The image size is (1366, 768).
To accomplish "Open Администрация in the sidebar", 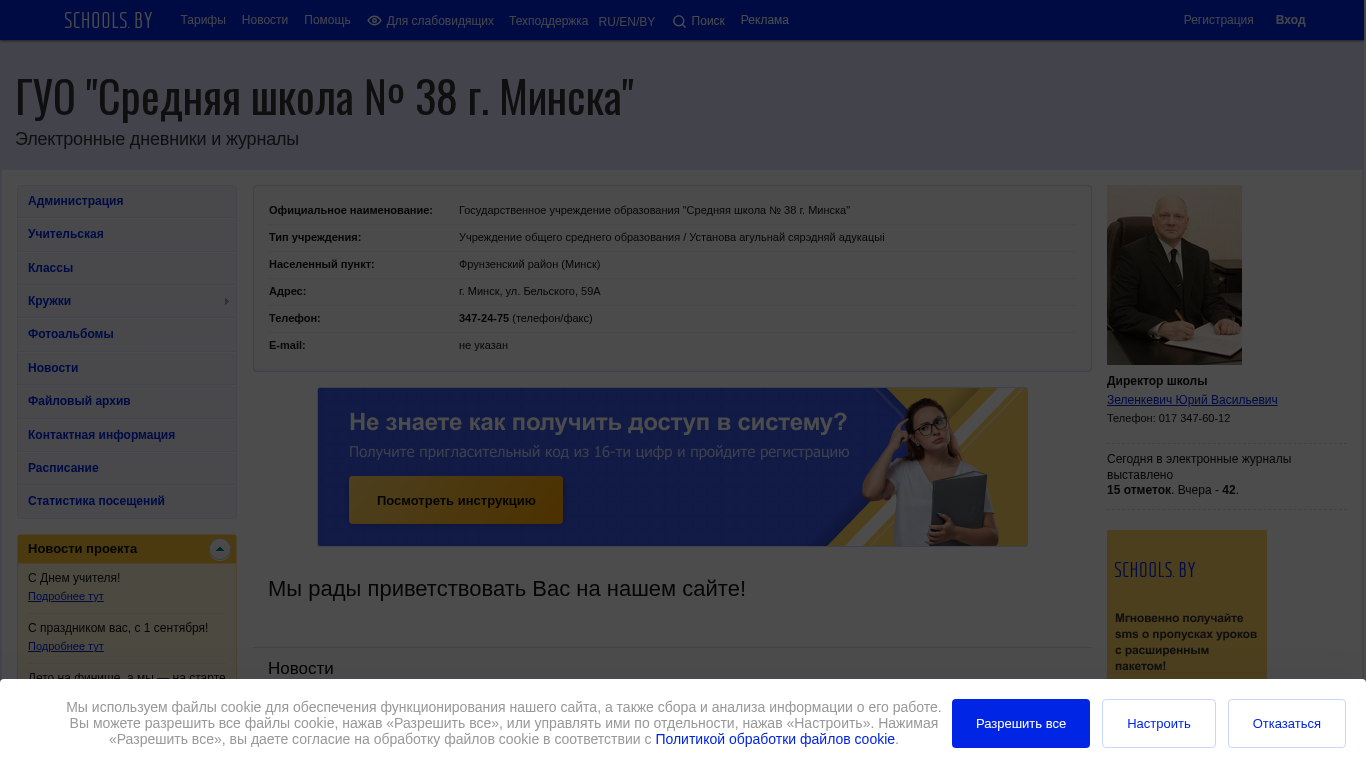I will [x=127, y=201].
